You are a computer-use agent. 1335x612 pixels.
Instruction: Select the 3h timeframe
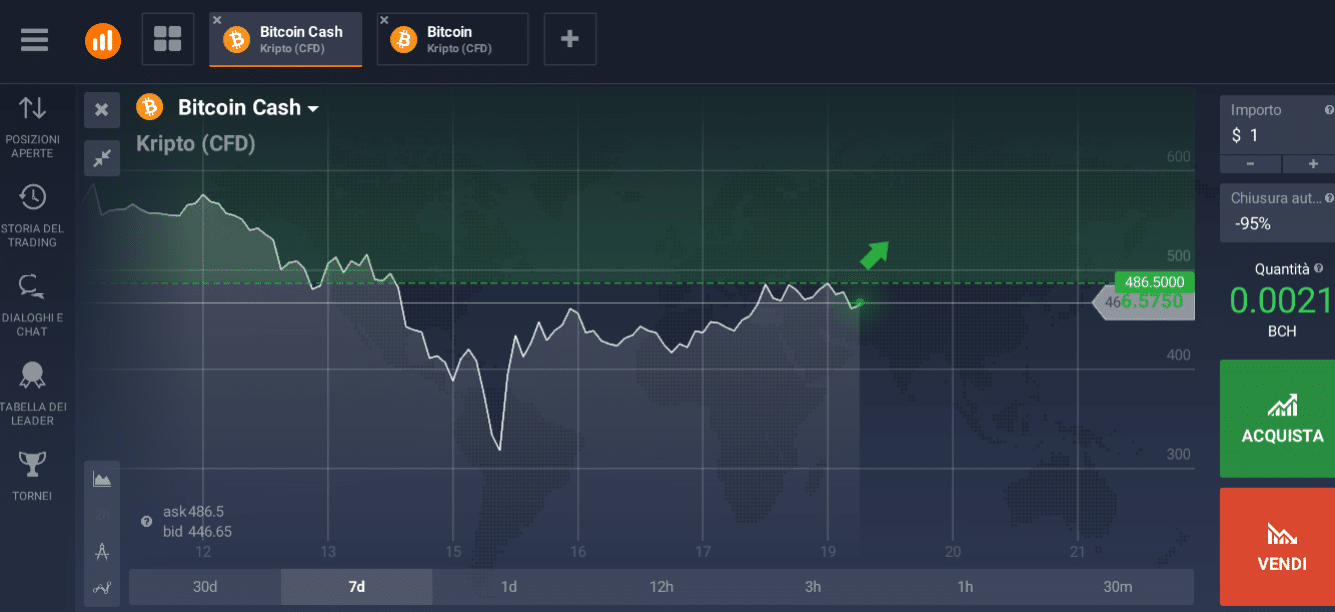[x=813, y=587]
